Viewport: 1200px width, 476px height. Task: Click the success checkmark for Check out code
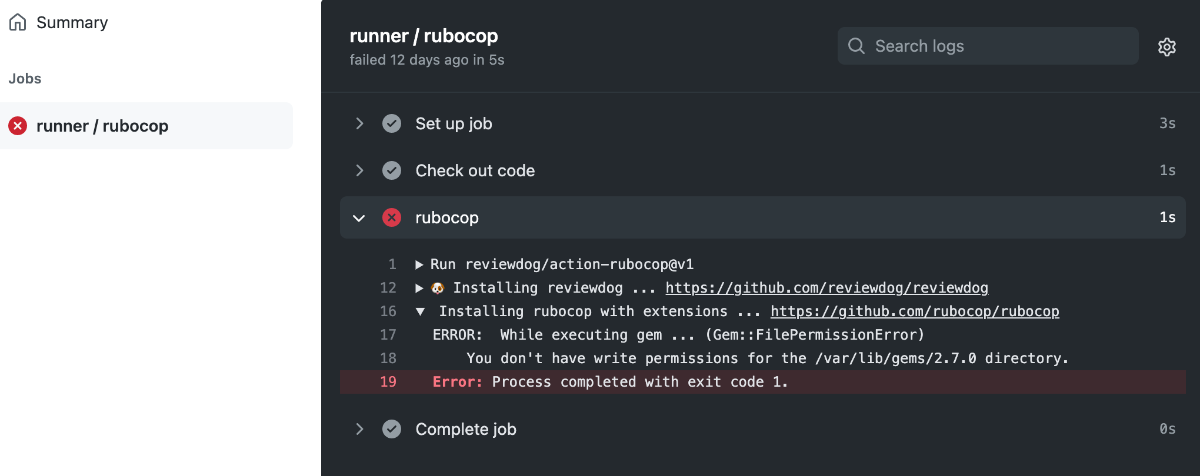coord(392,171)
